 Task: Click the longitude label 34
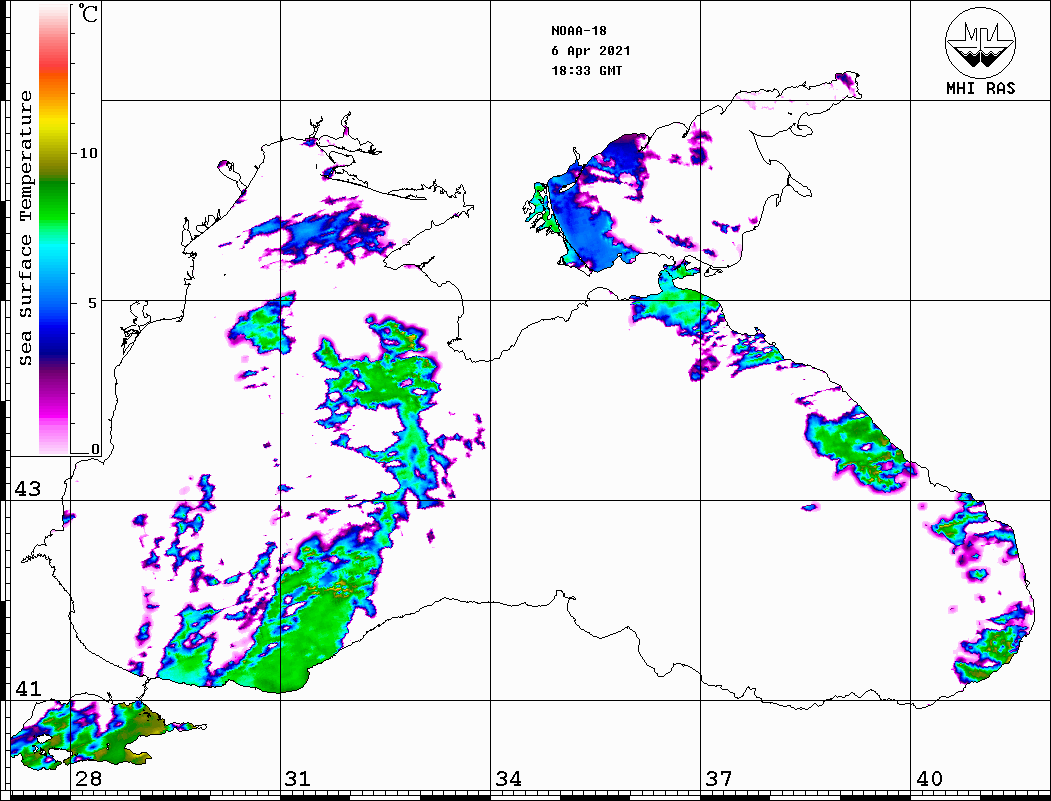[x=509, y=779]
